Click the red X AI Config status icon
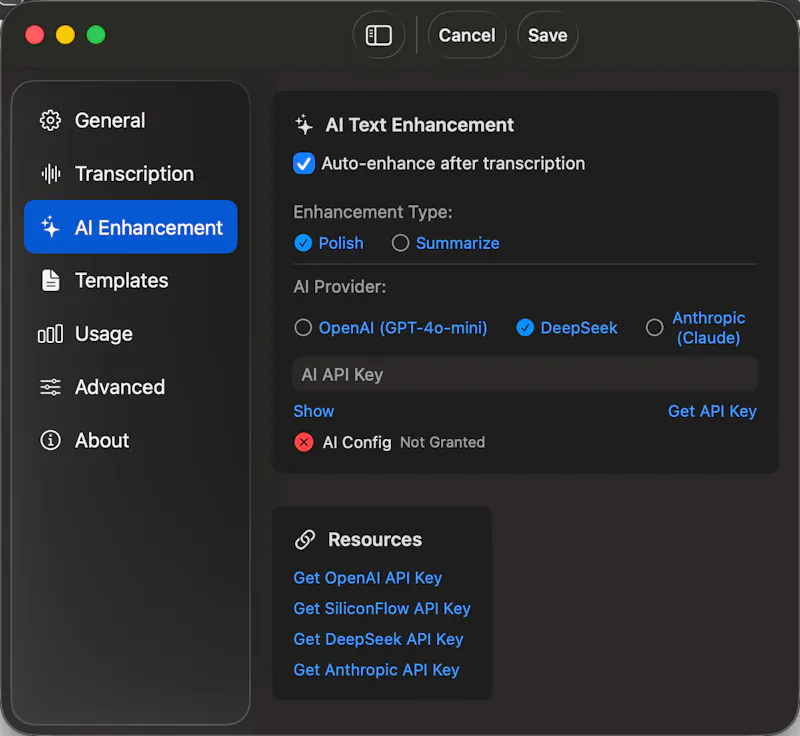Screen dimensions: 800x736 [x=304, y=442]
